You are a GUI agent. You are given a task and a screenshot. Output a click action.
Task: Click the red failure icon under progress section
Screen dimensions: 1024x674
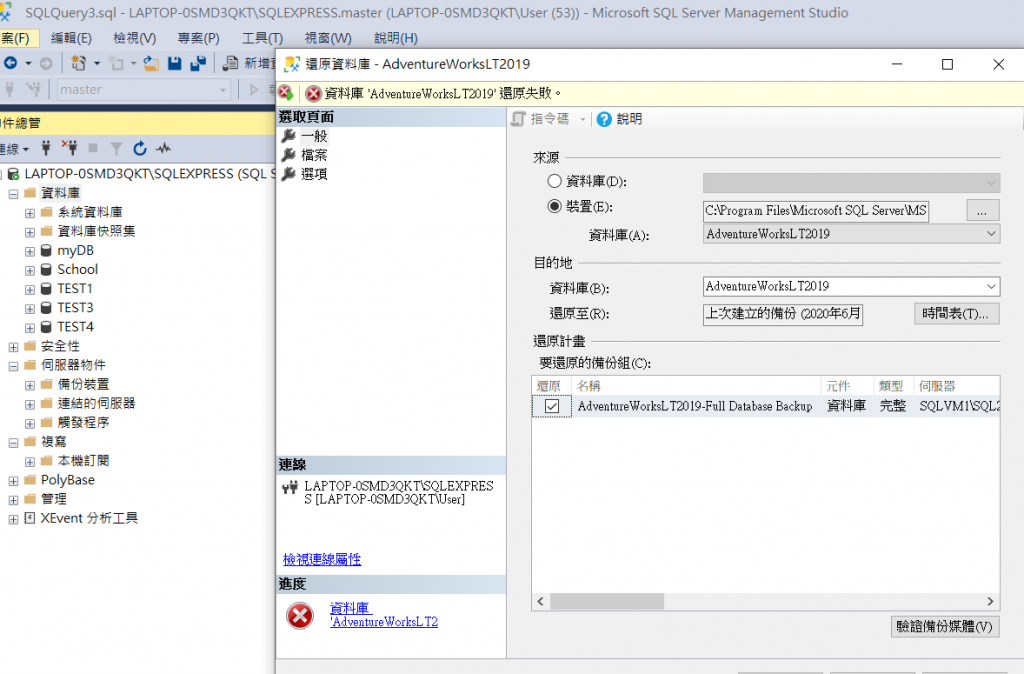coord(300,615)
